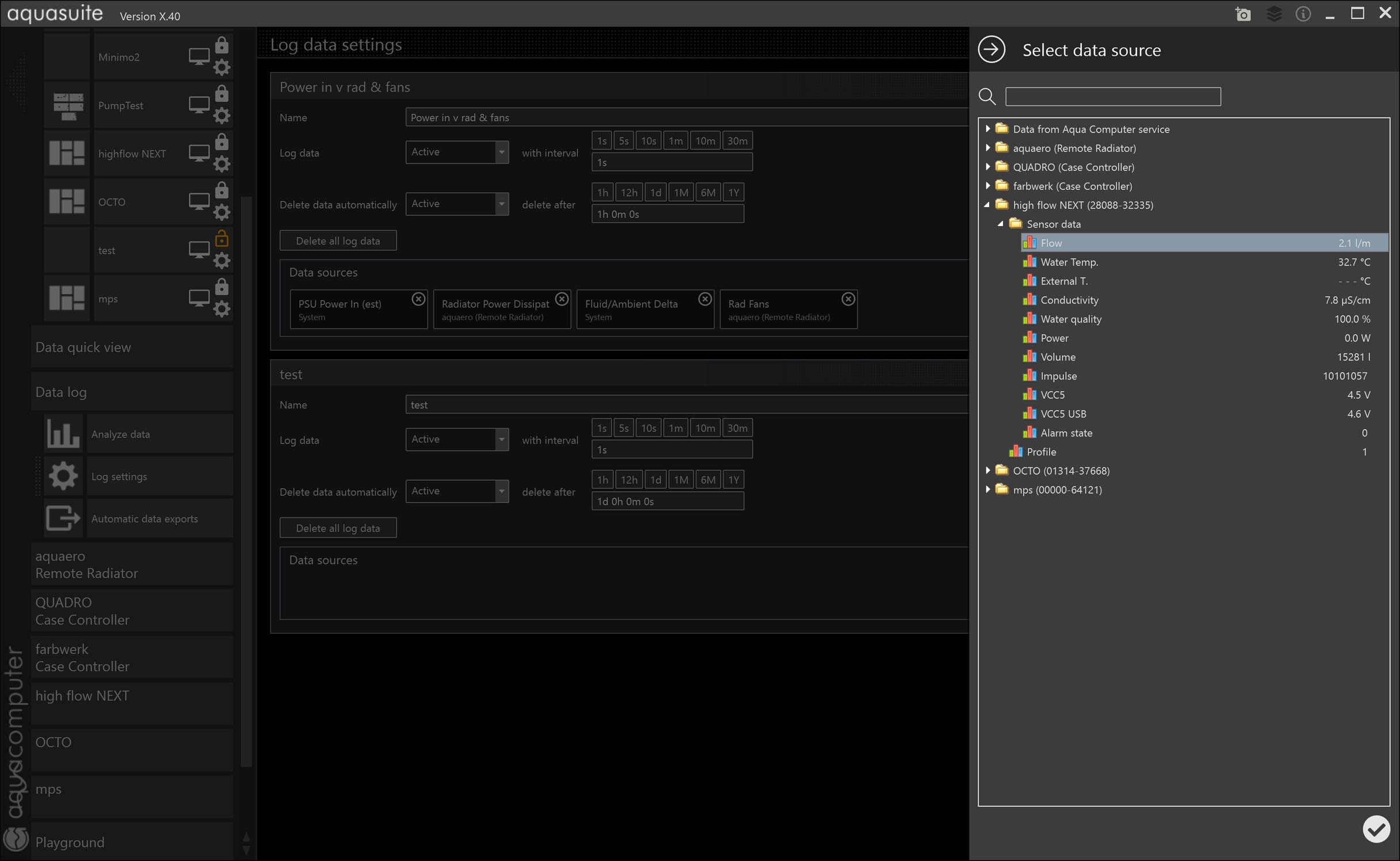Toggle the lock on highflow NEXT page

point(222,142)
